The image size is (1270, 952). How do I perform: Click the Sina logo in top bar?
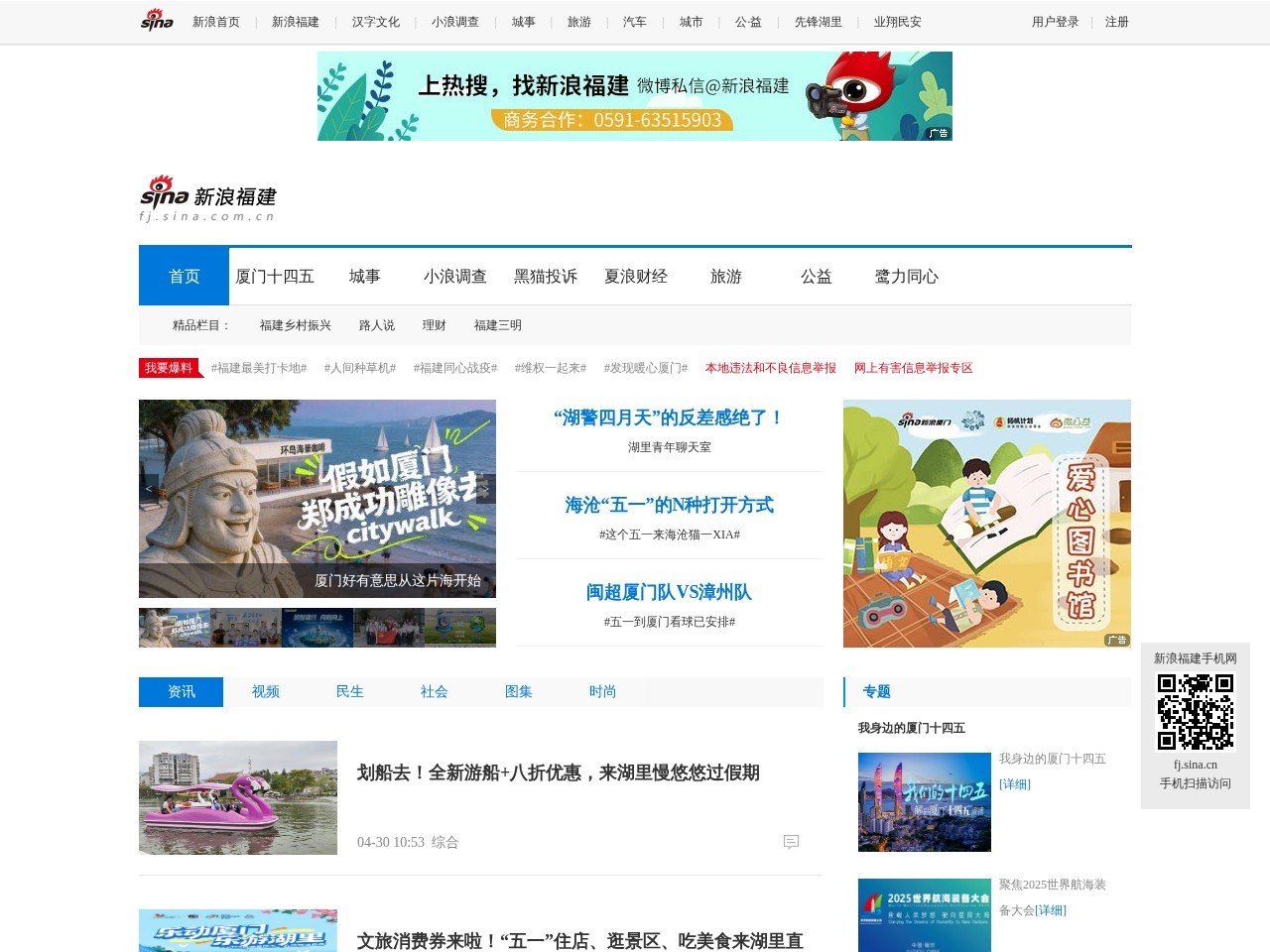pos(157,21)
